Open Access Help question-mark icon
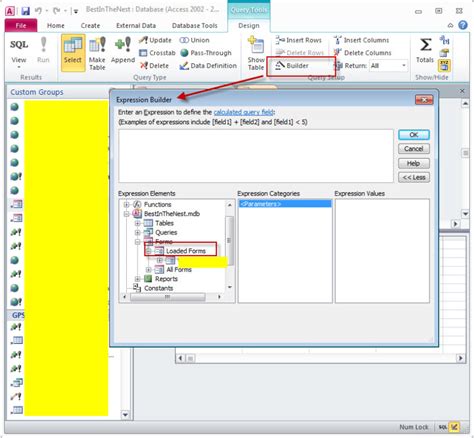Screen dimensions: 474x438 pos(463,25)
